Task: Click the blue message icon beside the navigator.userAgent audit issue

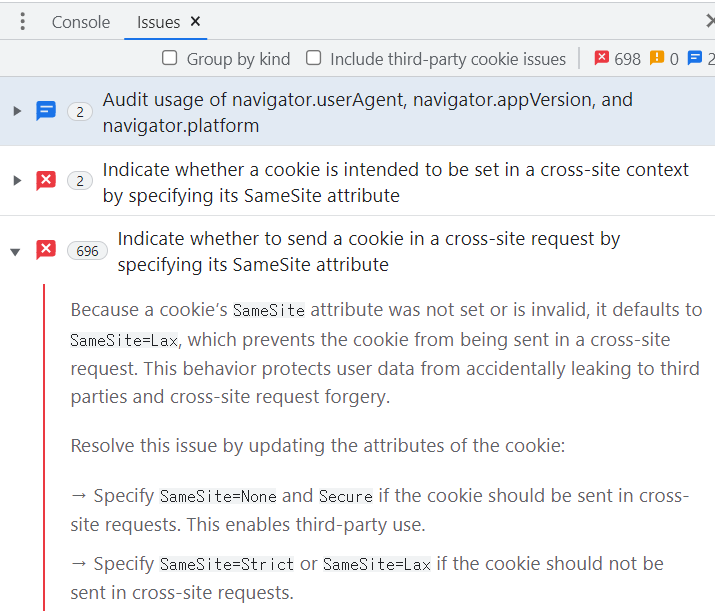Action: [x=46, y=111]
